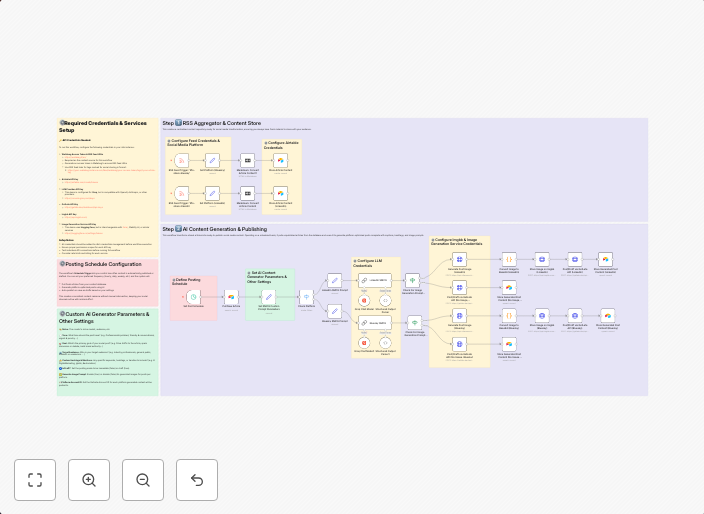Select the top Generate Text Image HTTP node
Image resolution: width=704 pixels, height=514 pixels.
pyautogui.click(x=460, y=259)
